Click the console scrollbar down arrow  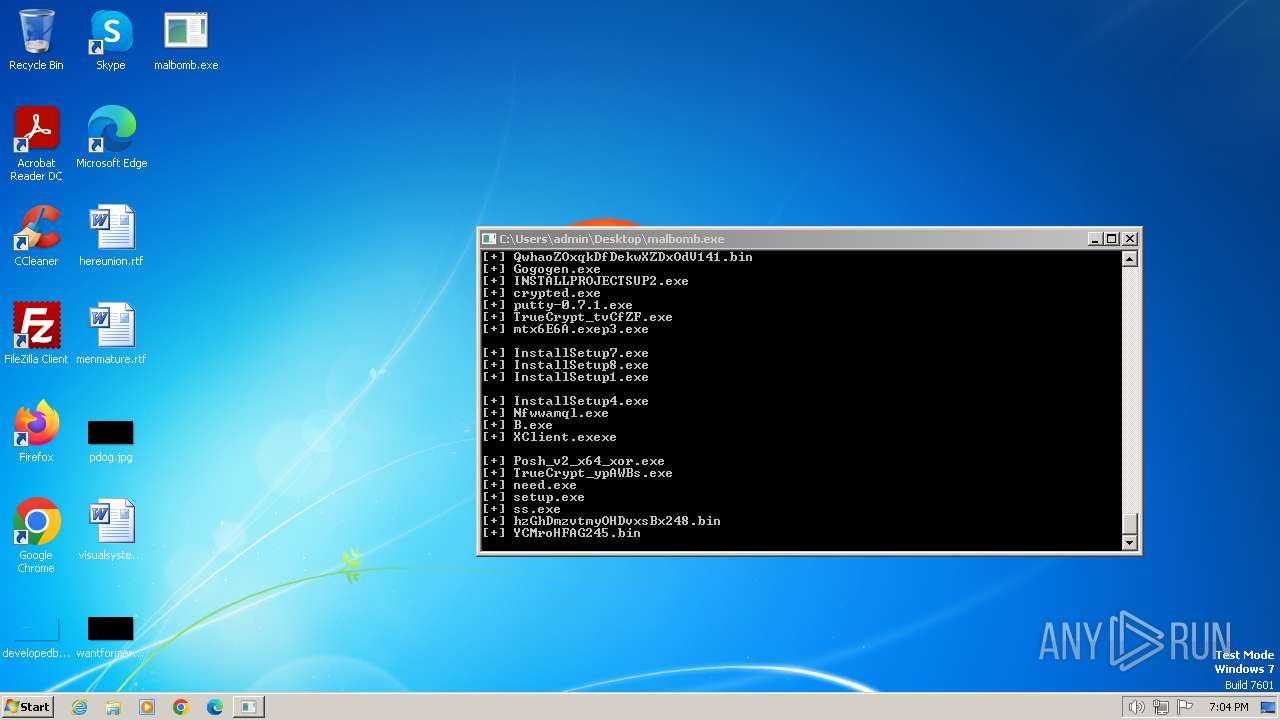(1129, 543)
